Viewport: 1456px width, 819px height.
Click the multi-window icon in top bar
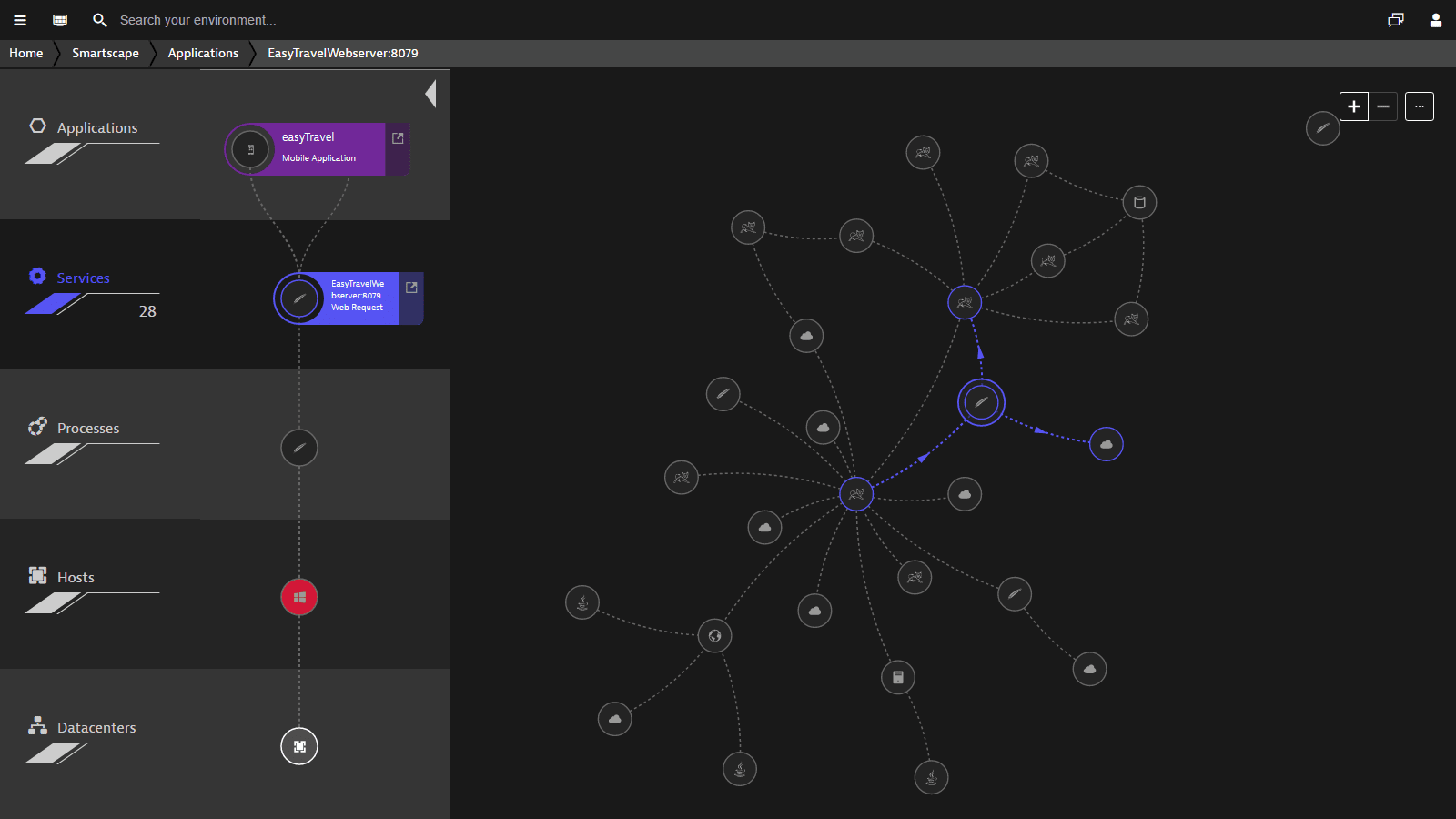pyautogui.click(x=1396, y=20)
